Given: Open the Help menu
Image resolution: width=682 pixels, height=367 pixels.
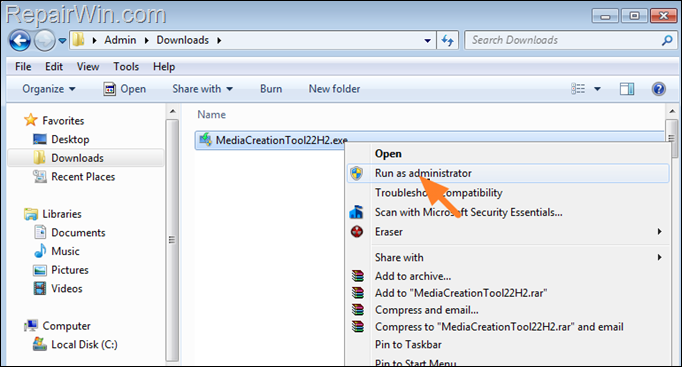Looking at the screenshot, I should coord(164,67).
